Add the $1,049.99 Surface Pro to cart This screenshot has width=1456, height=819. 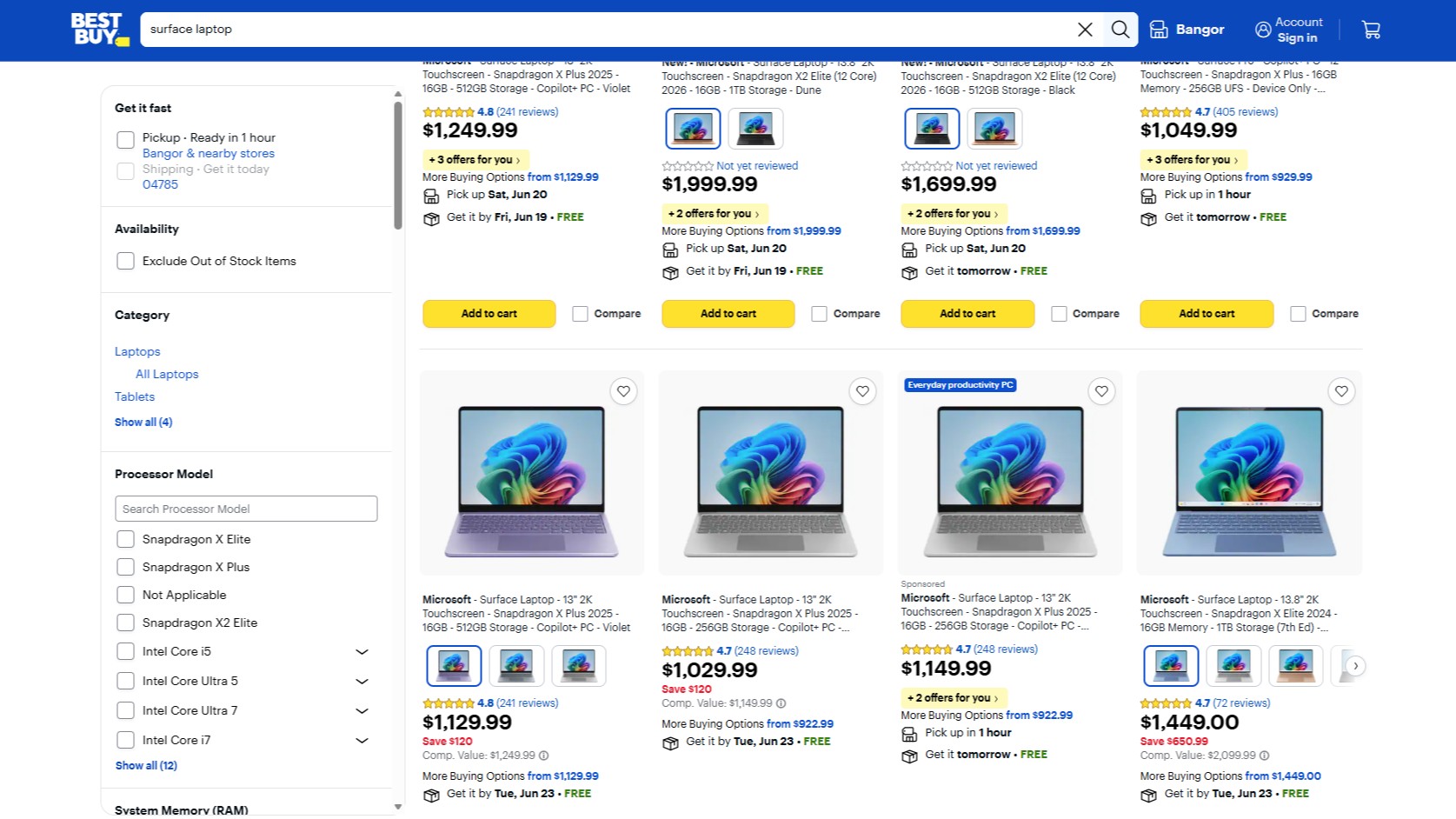1207,314
